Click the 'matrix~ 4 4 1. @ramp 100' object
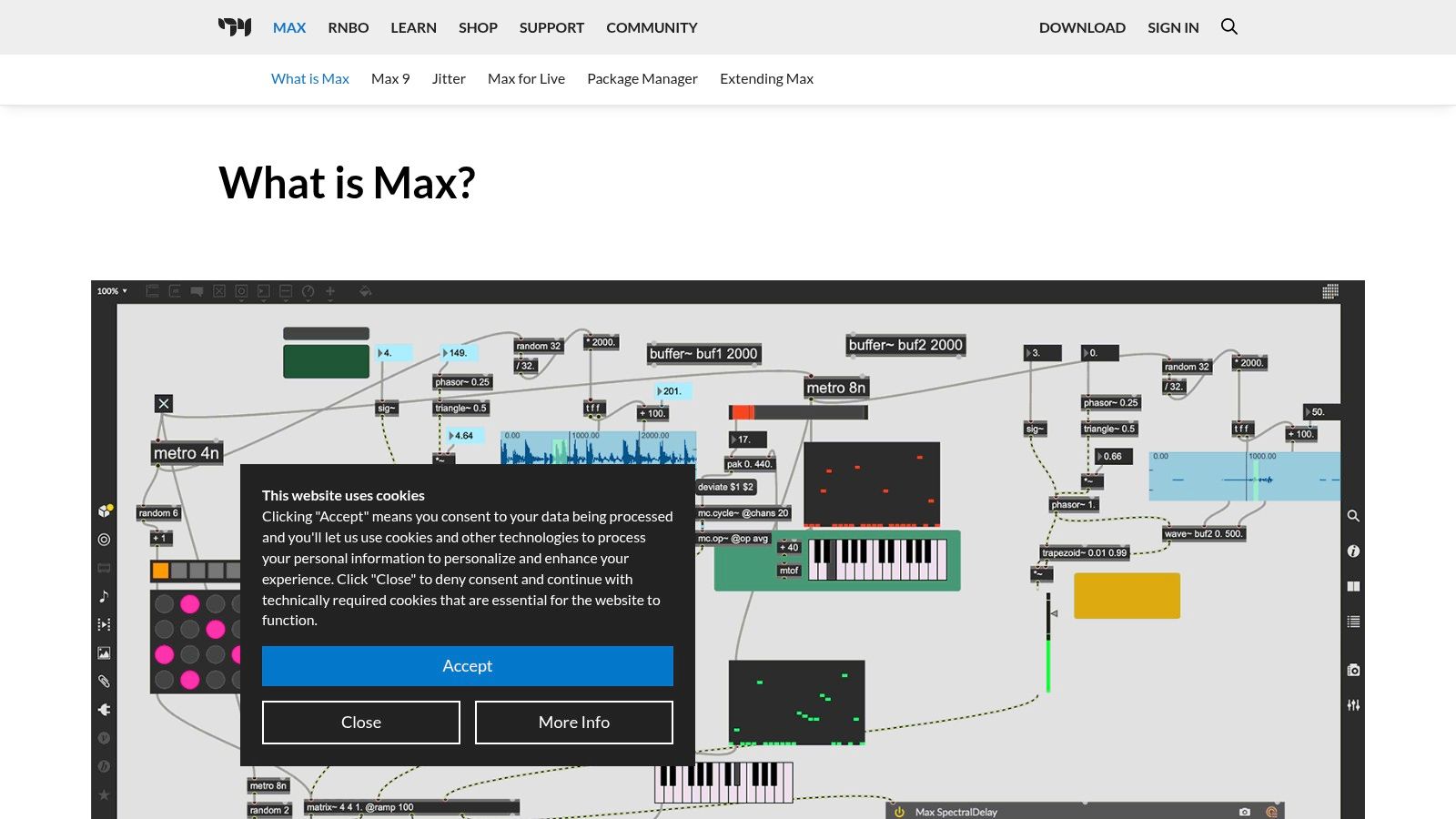 click(x=411, y=807)
